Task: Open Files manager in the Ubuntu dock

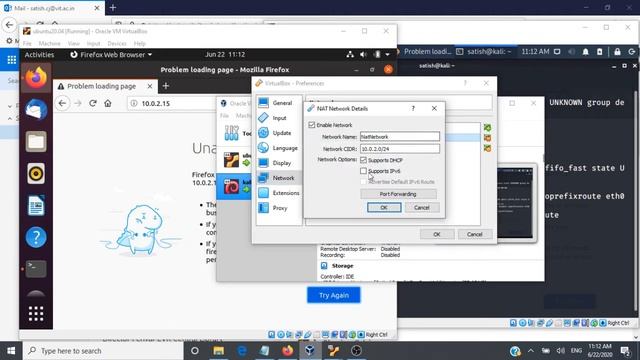Action: [36, 142]
